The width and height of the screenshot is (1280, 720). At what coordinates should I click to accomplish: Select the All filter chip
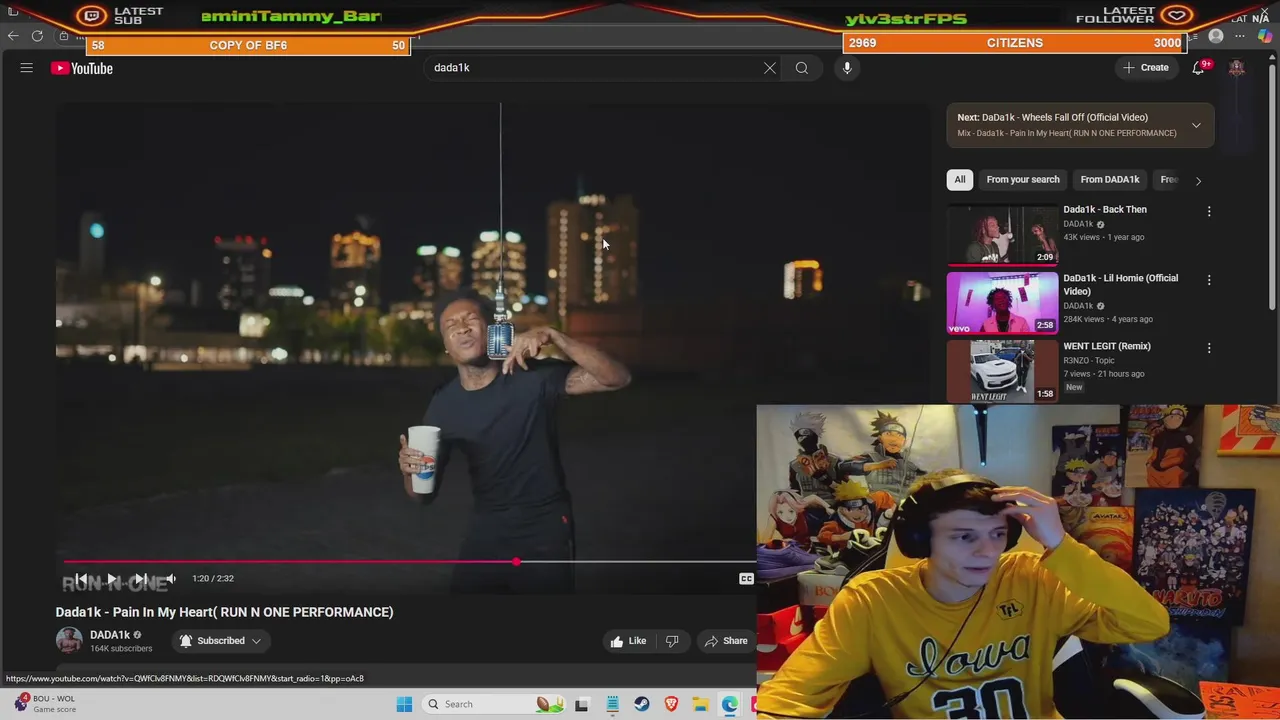tap(960, 179)
